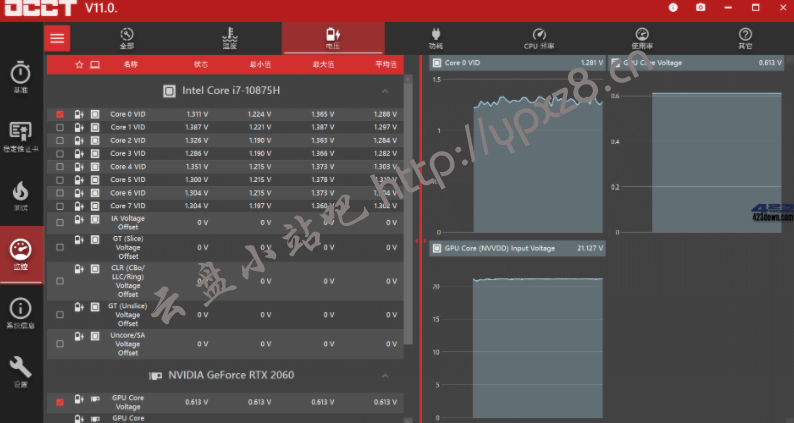Sort by the 最小值 minimum column header
This screenshot has height=423, width=794.
[x=260, y=64]
